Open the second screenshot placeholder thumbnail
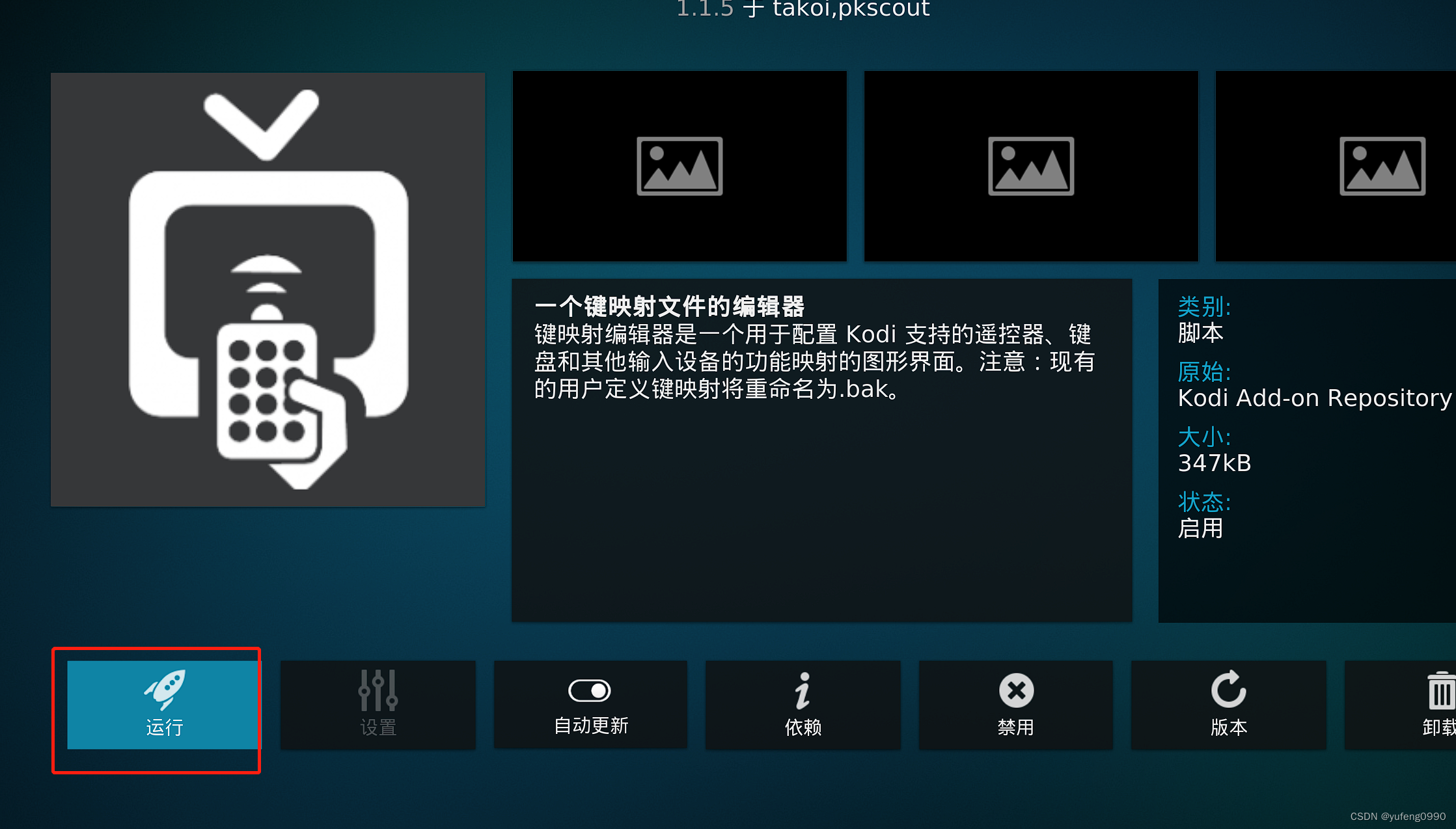1456x829 pixels. (x=1031, y=166)
